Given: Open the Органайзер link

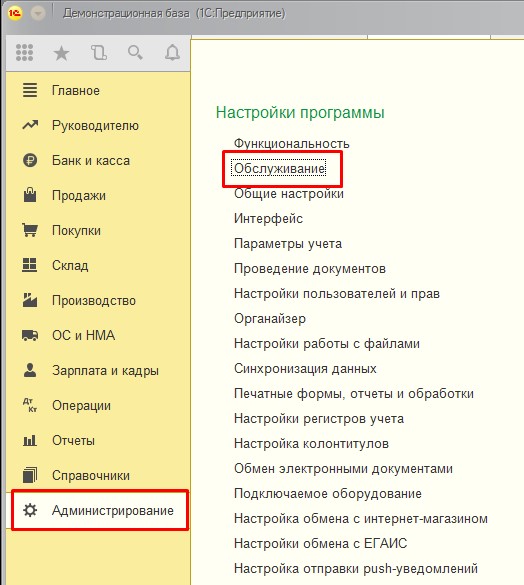Looking at the screenshot, I should pos(270,319).
